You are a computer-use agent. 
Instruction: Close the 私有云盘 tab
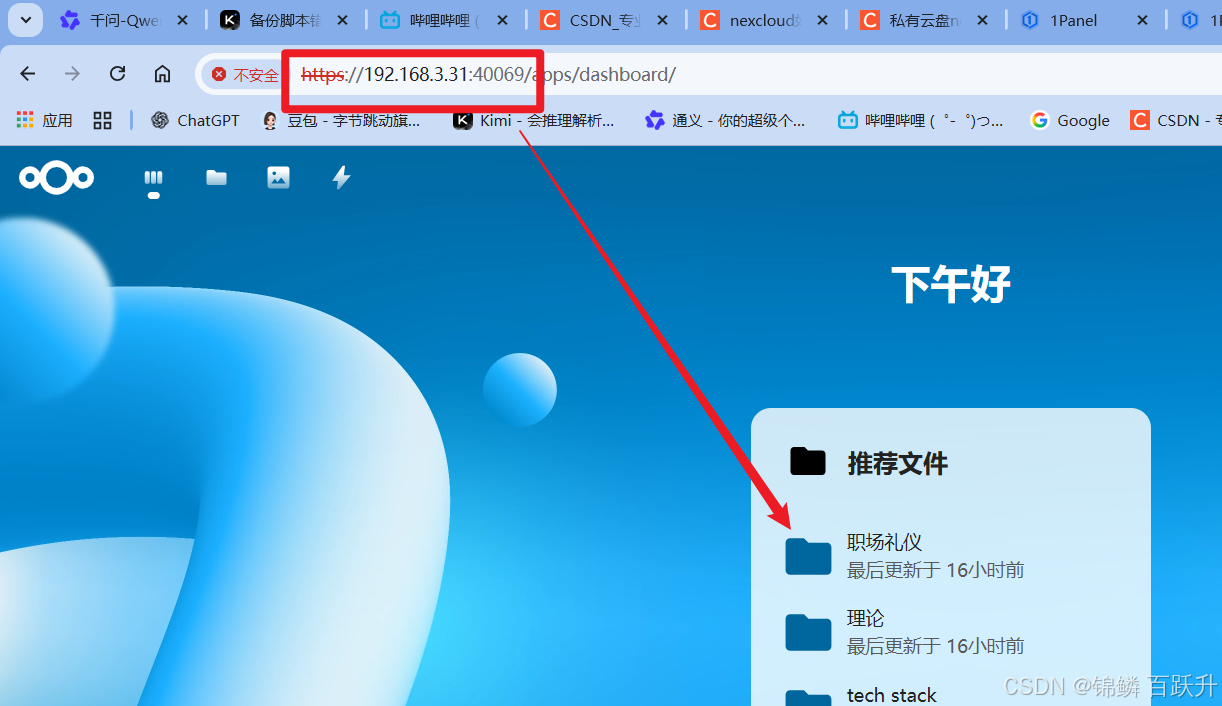(983, 20)
